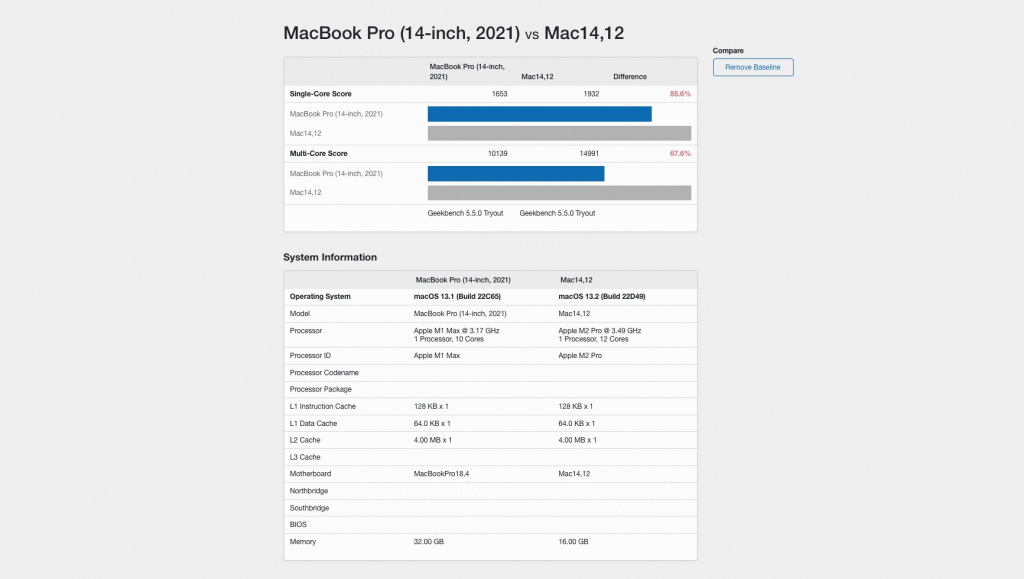Click the 32.00 GB memory value
Viewport: 1024px width, 579px height.
[431, 541]
